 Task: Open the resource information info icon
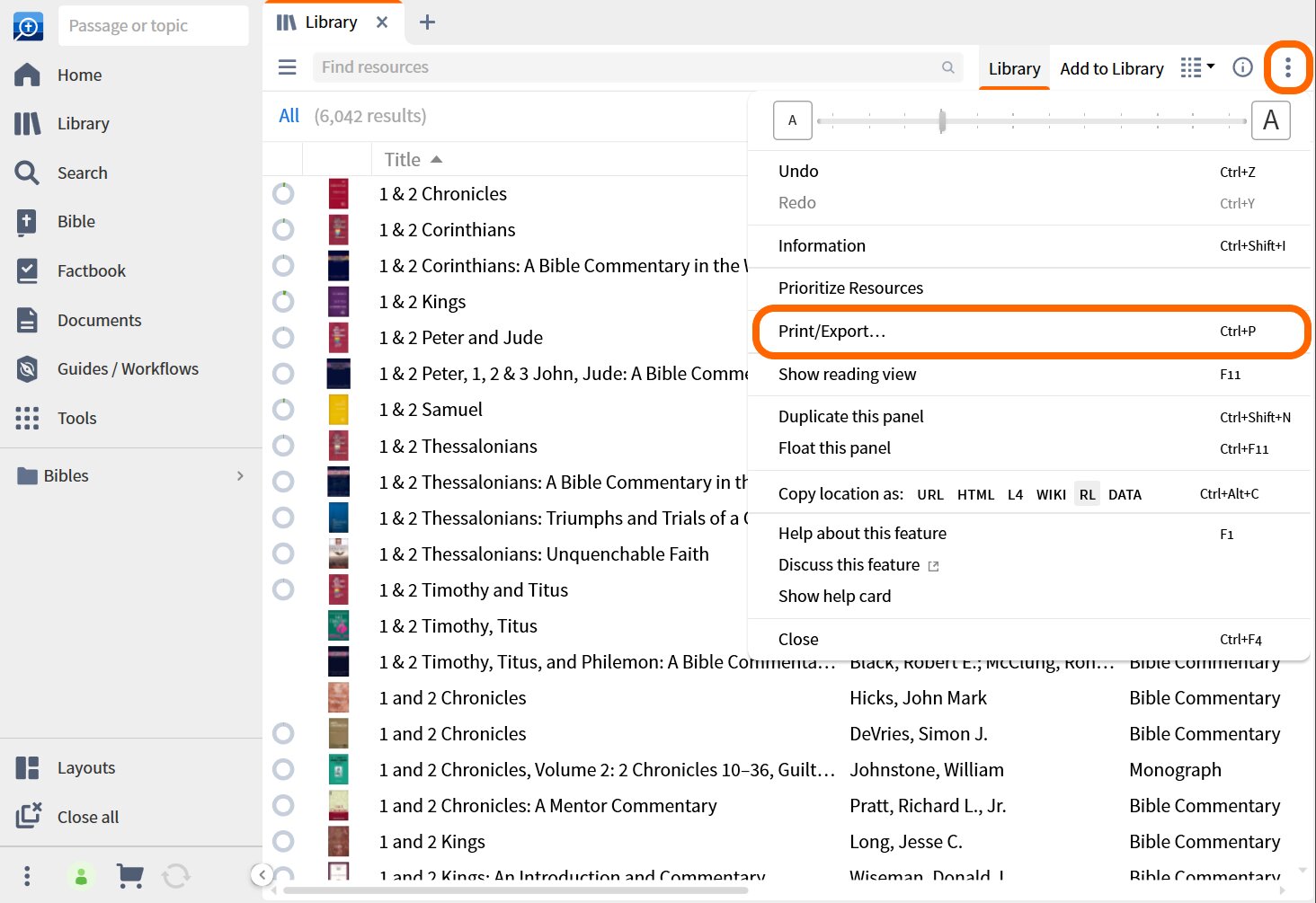(1242, 67)
